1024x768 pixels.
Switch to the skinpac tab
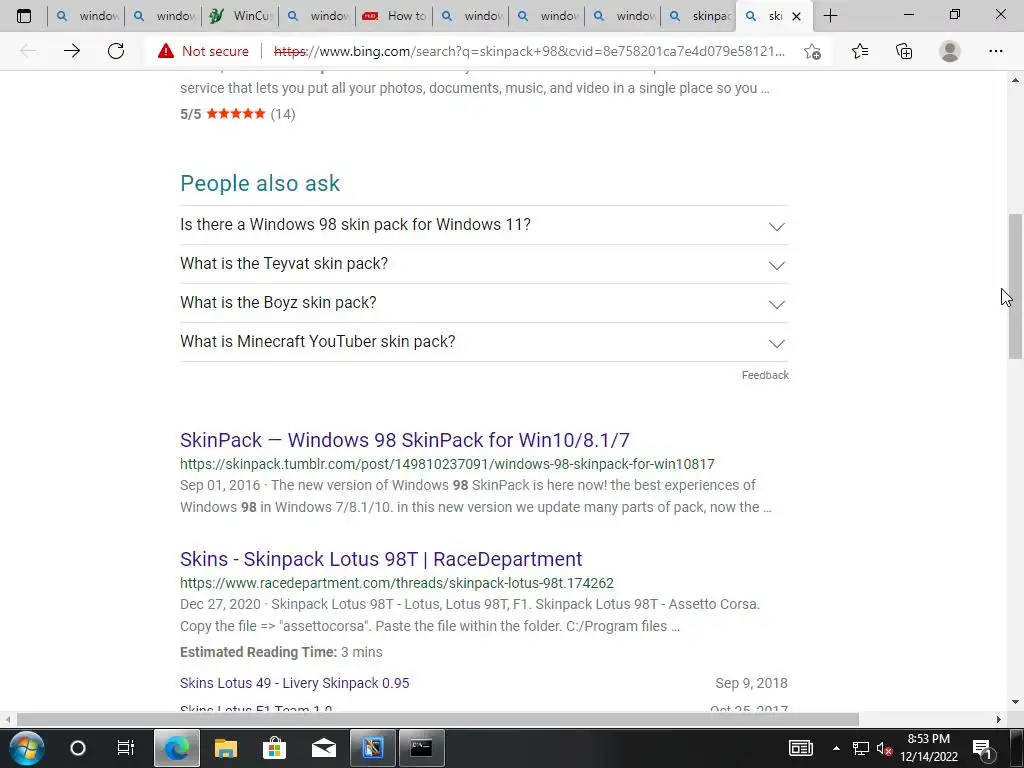[699, 16]
